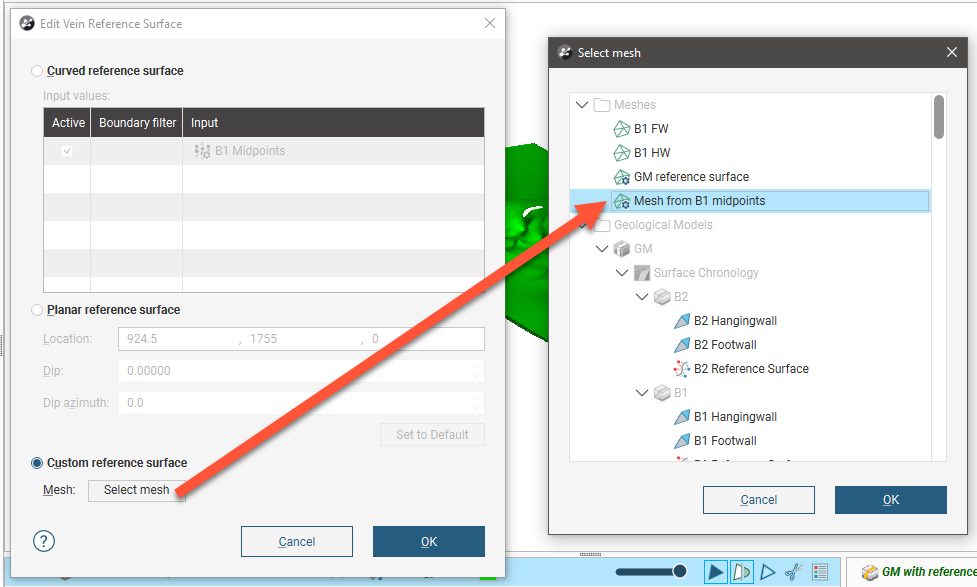Select Curved reference surface option
The width and height of the screenshot is (977, 587).
(x=38, y=71)
